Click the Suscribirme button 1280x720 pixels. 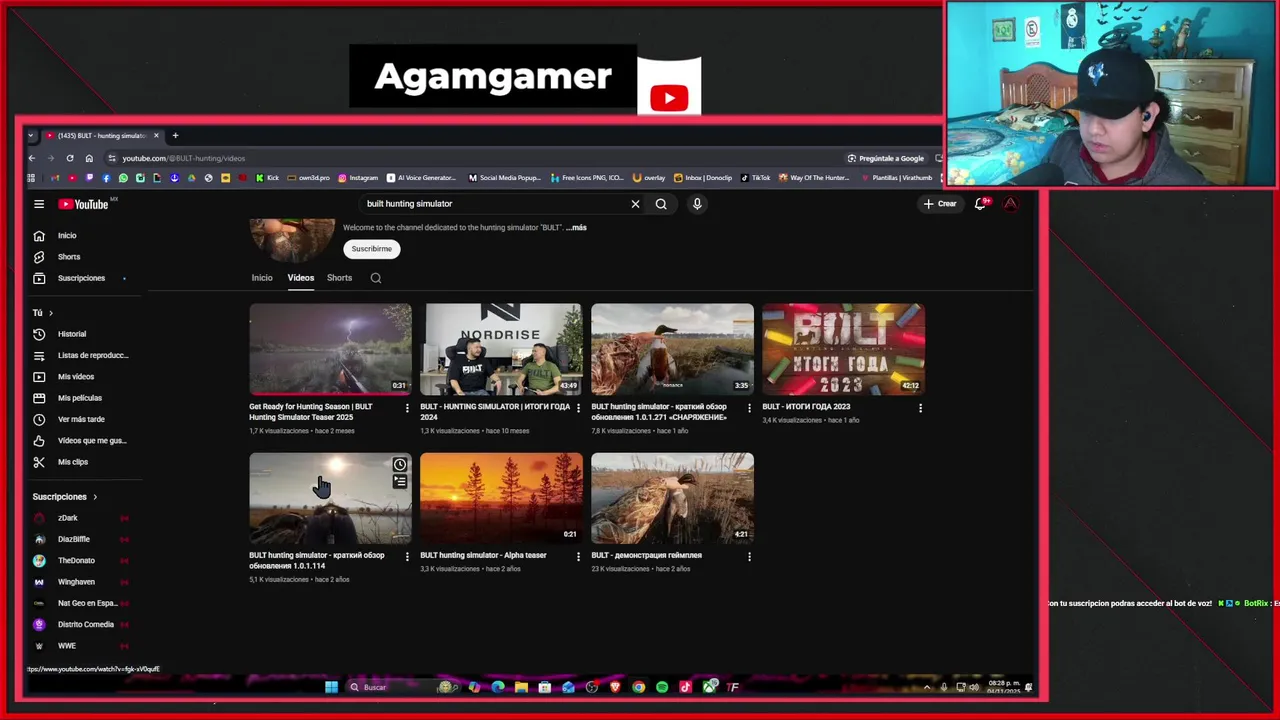pos(371,249)
